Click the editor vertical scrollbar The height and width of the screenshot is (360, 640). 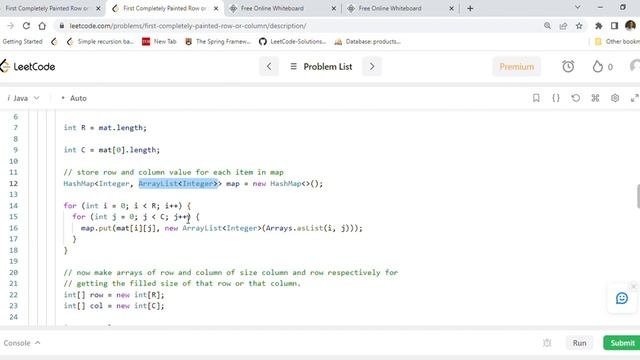pyautogui.click(x=638, y=196)
